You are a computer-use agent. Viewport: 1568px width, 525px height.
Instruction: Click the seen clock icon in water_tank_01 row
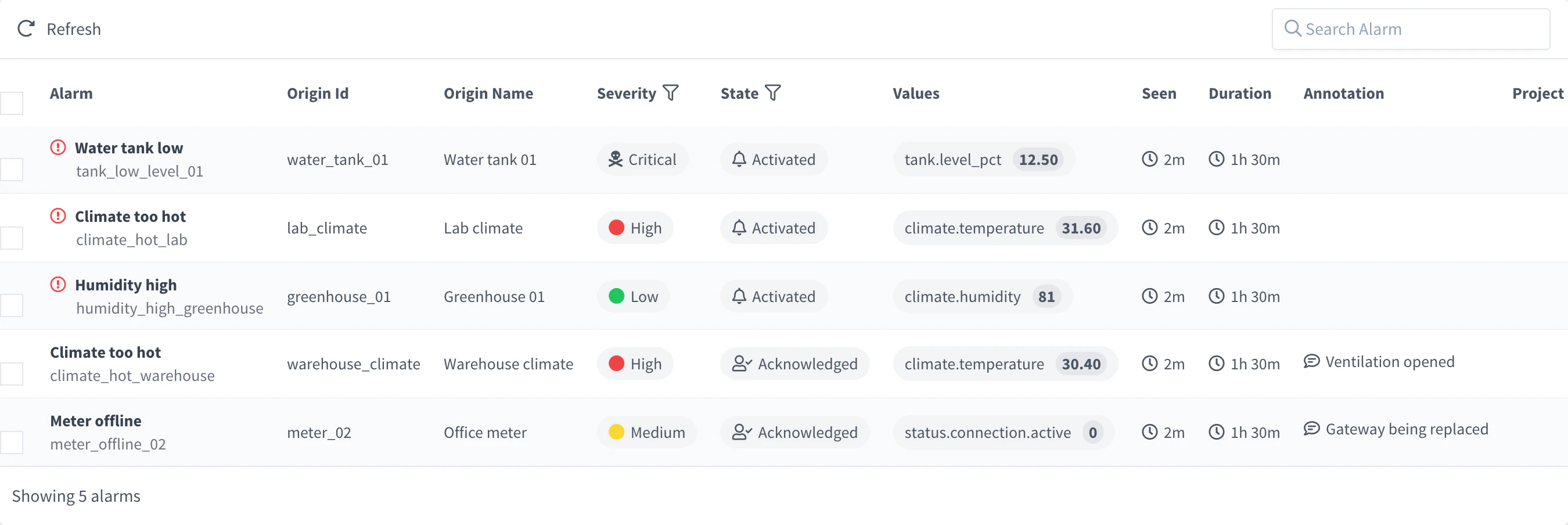pos(1149,159)
